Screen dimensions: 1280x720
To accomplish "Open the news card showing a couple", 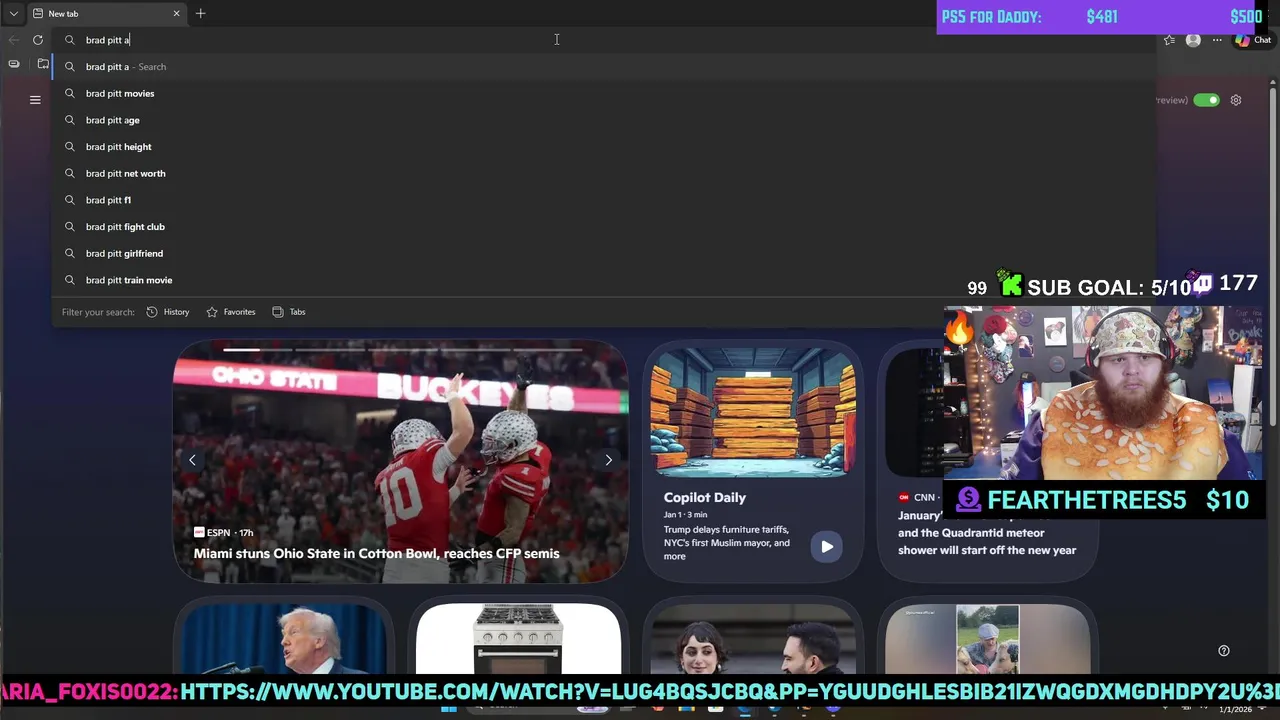I will (752, 638).
